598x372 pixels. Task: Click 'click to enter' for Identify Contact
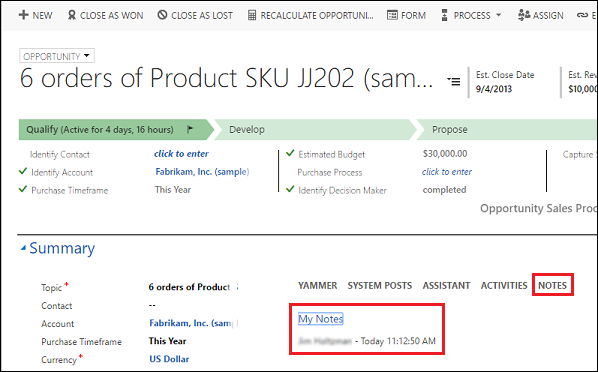point(181,154)
